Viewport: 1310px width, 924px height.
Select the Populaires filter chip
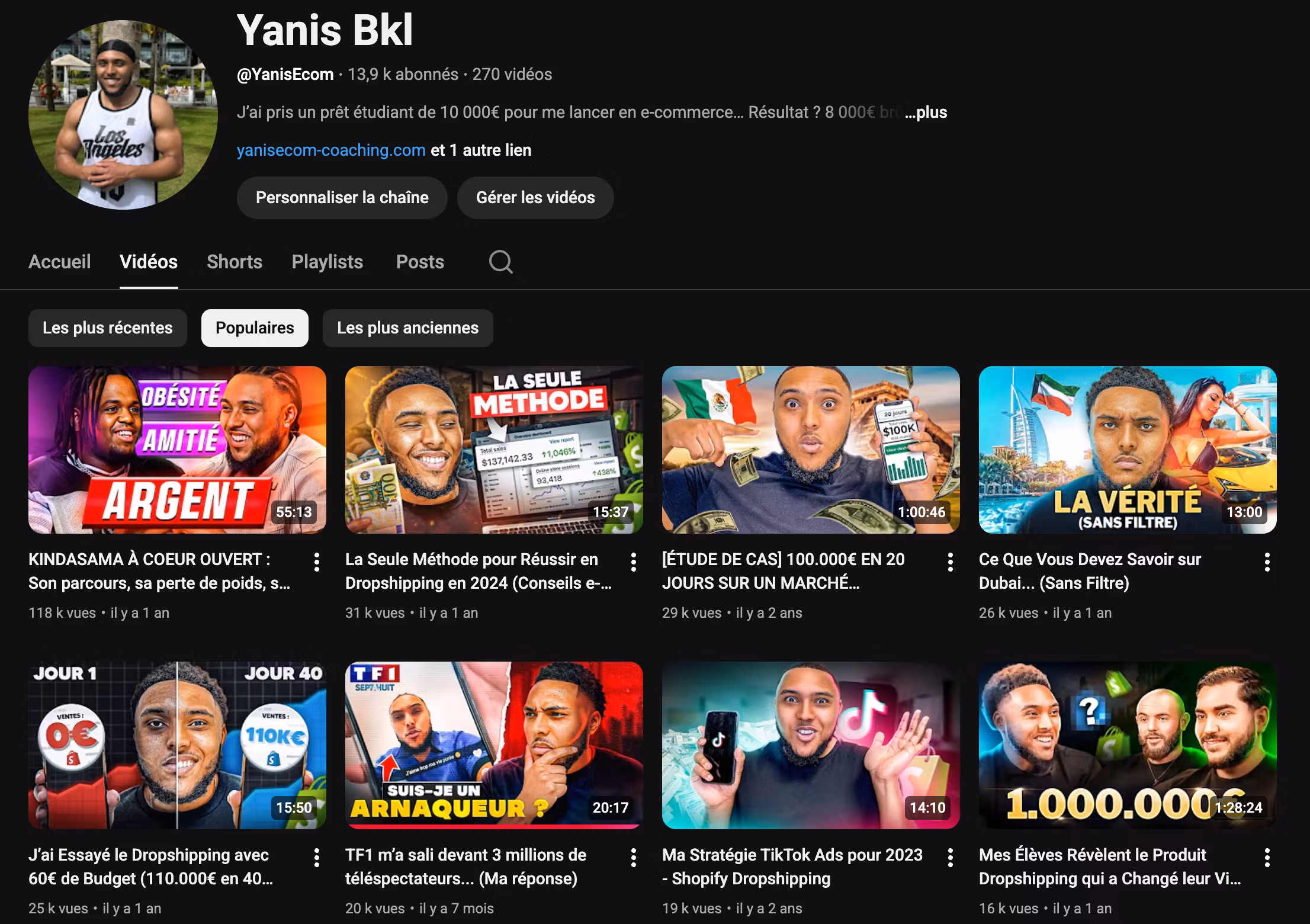pyautogui.click(x=255, y=328)
